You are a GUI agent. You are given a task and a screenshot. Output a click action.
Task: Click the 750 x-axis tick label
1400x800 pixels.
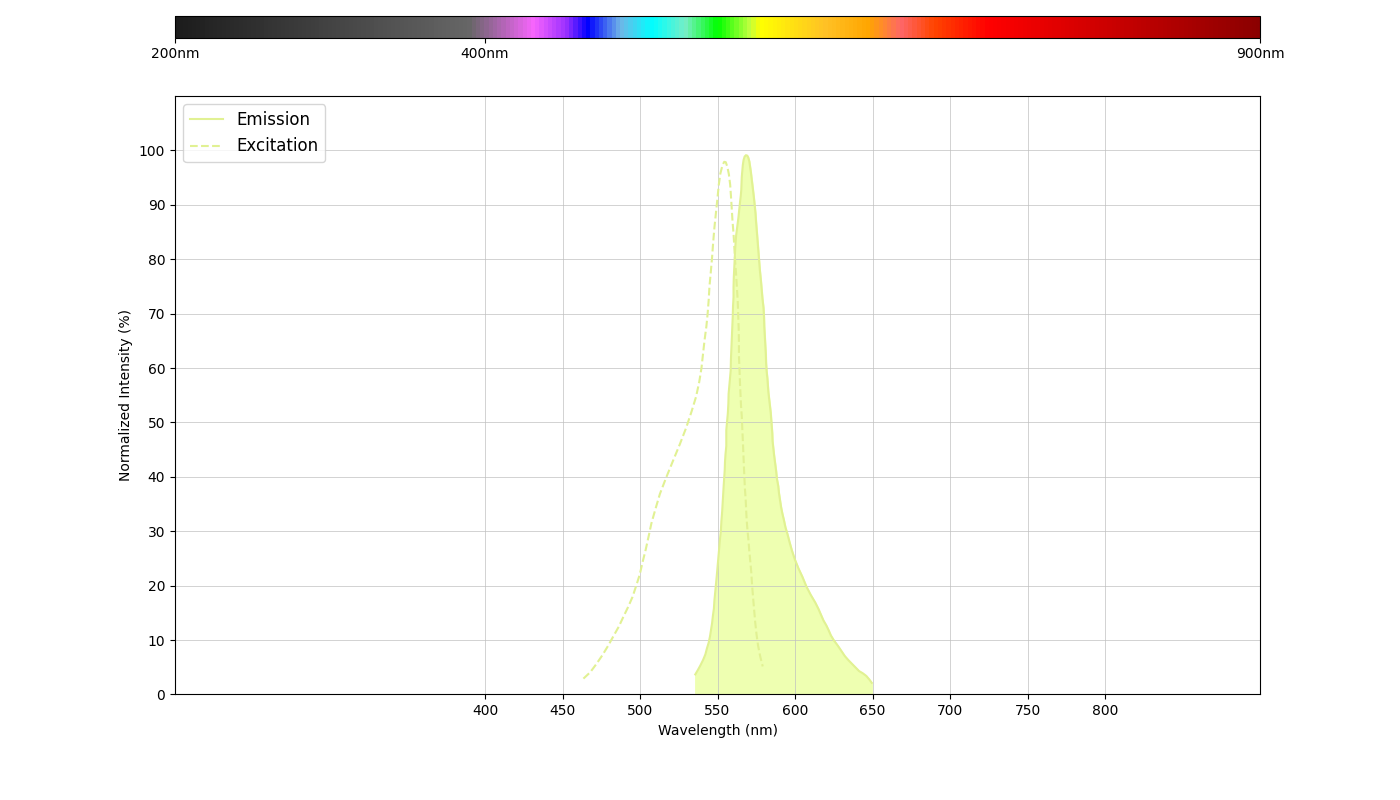point(1027,710)
